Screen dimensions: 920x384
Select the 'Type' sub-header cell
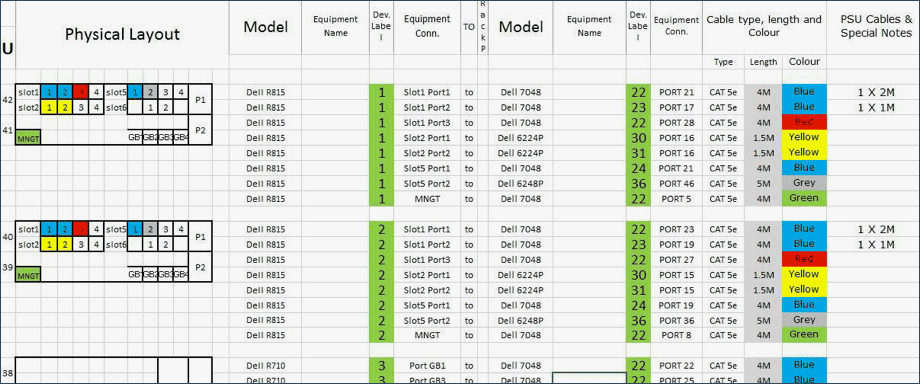(723, 62)
